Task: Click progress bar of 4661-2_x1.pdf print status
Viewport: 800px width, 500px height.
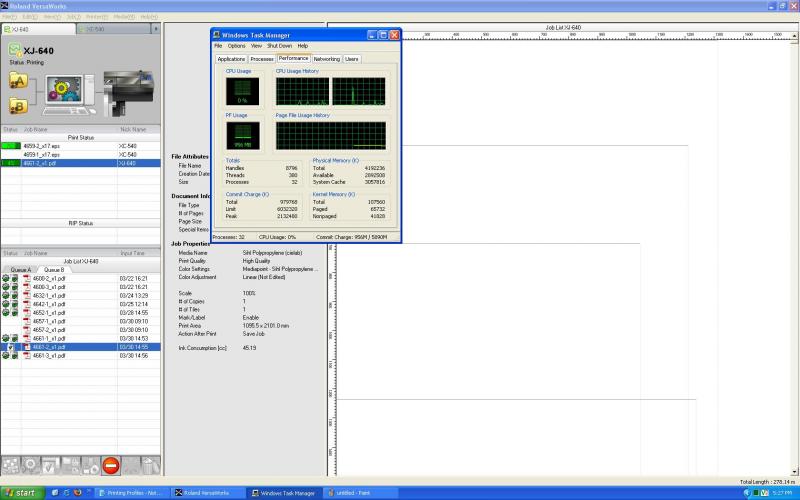Action: click(11, 163)
